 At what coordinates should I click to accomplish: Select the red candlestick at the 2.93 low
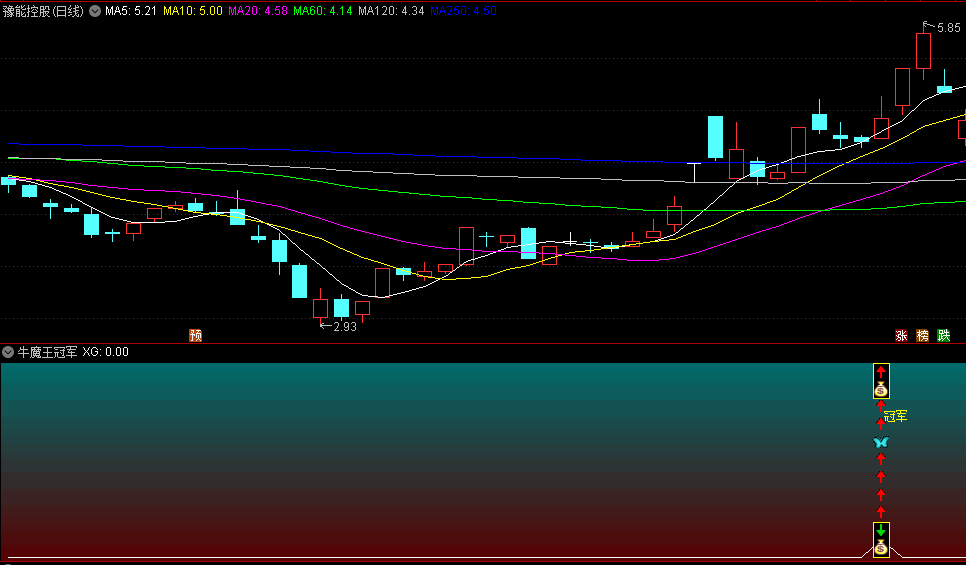click(320, 307)
